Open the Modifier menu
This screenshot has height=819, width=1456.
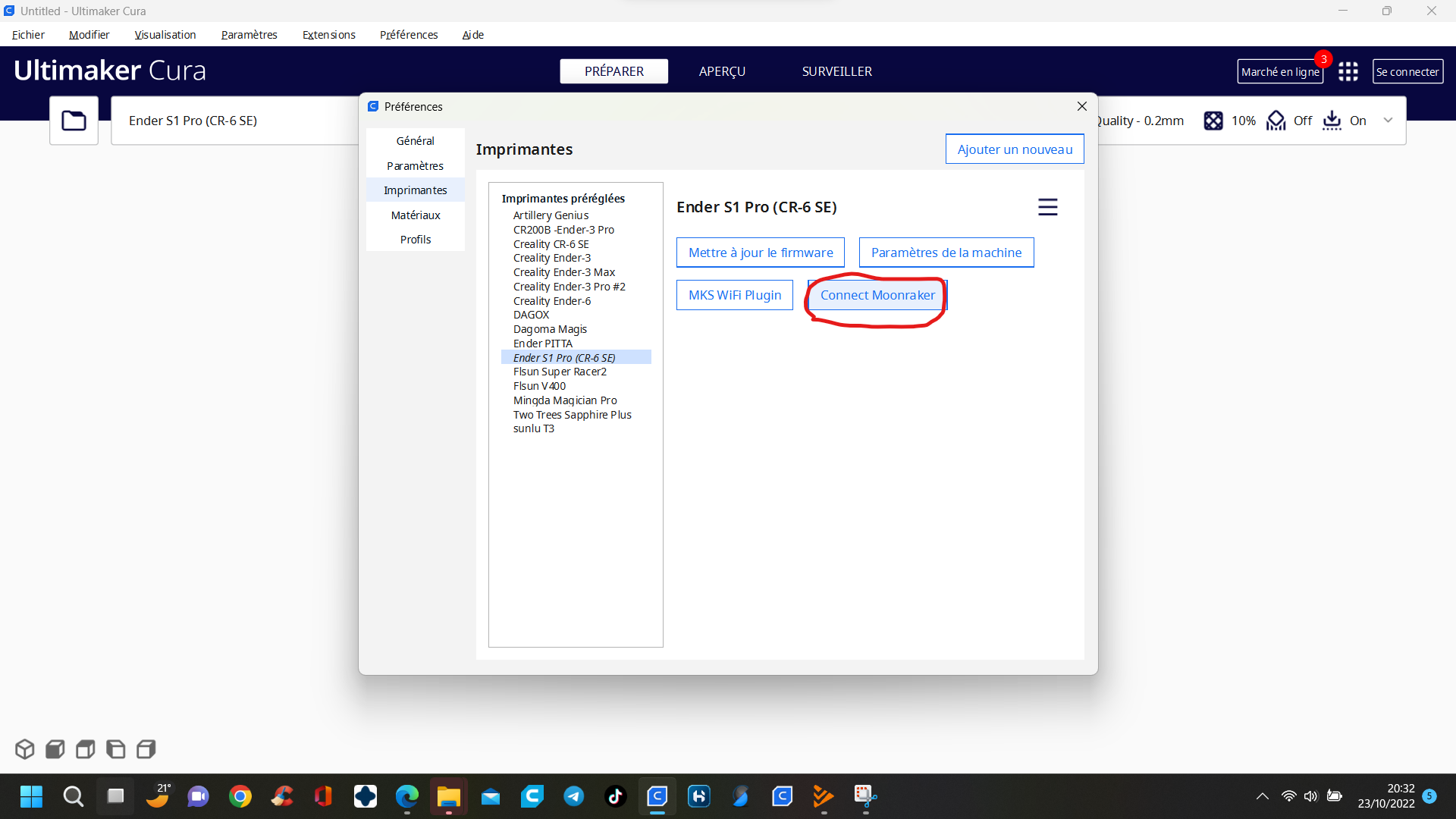89,35
